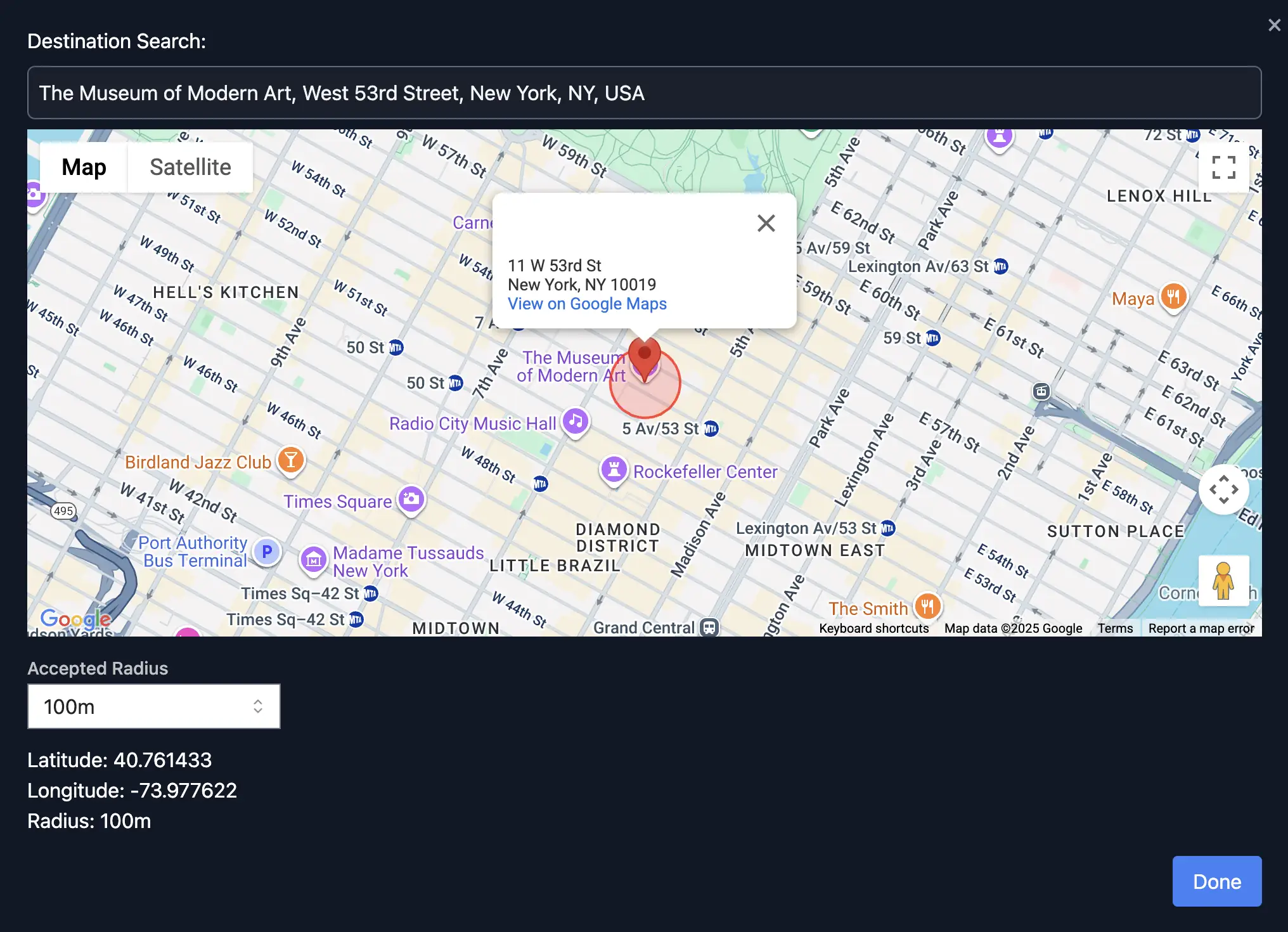Click the Maya restaurant label
Screen dimensions: 1288x932
1133,299
